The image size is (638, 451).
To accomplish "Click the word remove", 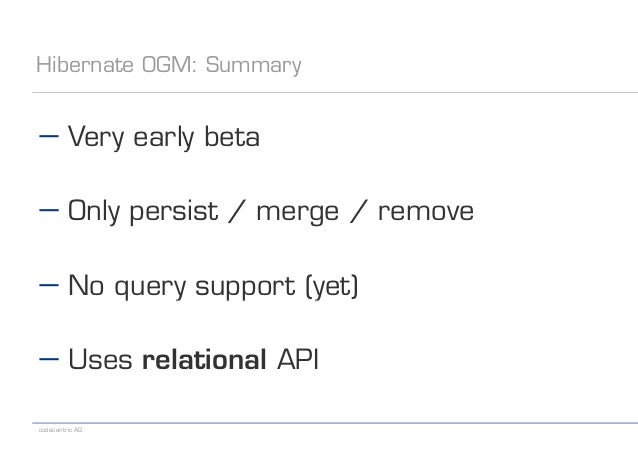I will click(x=426, y=212).
